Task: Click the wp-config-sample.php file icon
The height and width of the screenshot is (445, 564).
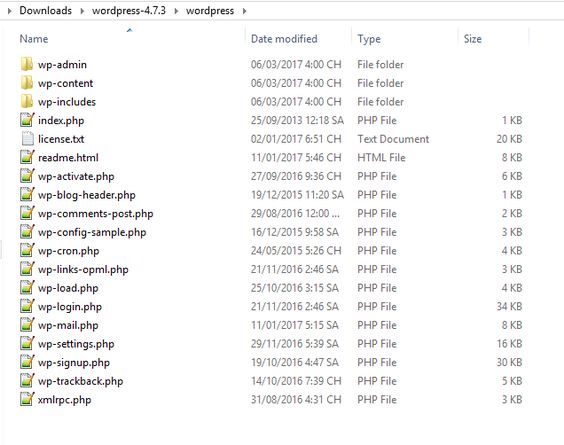Action: [27, 232]
